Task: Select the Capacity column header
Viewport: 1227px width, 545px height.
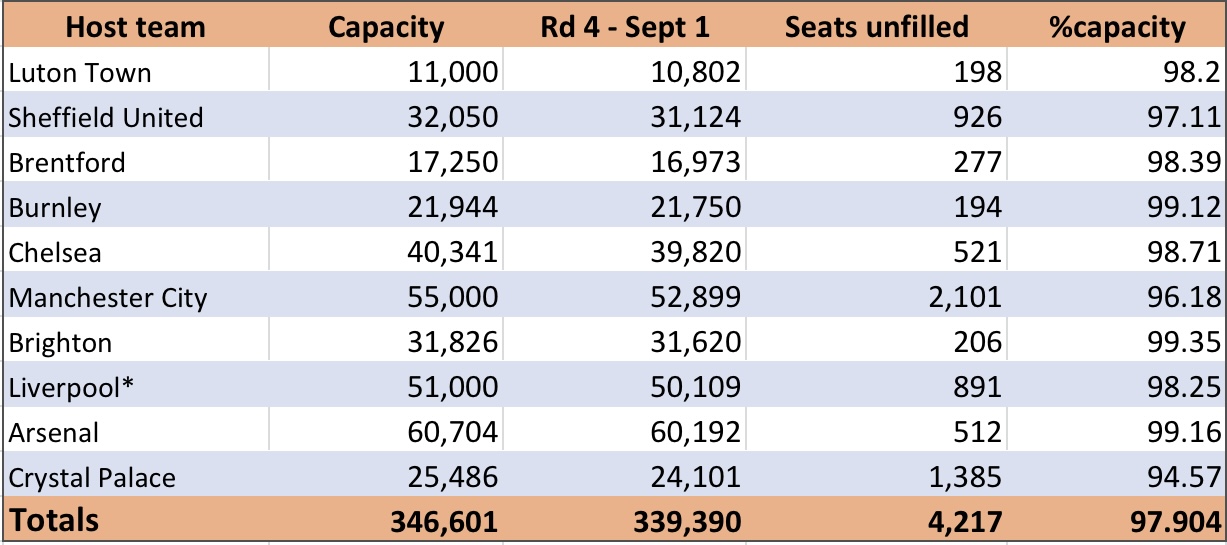Action: pyautogui.click(x=385, y=26)
